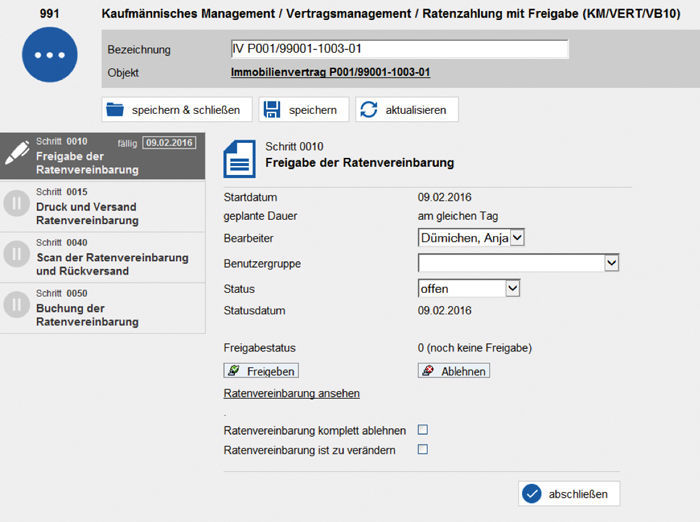Click the blue three-dots circle icon
This screenshot has width=700, height=522.
point(49,56)
